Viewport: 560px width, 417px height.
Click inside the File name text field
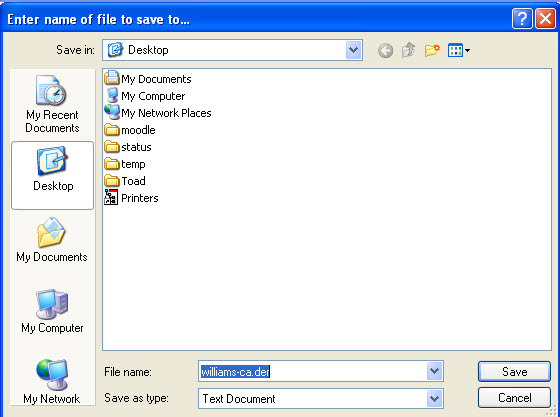pyautogui.click(x=313, y=371)
